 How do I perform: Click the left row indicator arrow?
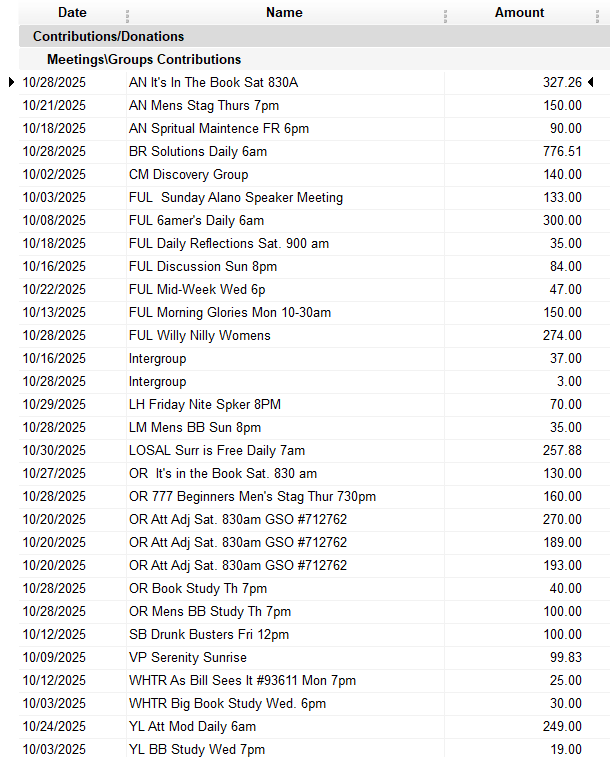click(11, 82)
